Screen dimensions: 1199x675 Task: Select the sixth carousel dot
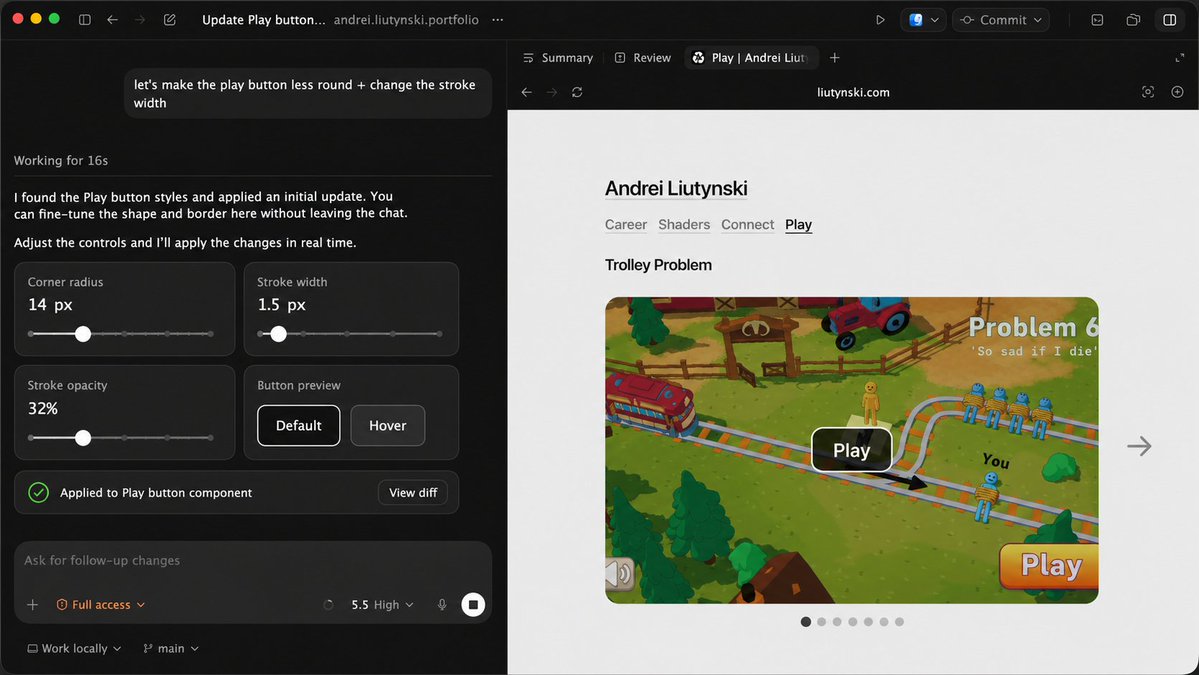pos(884,621)
